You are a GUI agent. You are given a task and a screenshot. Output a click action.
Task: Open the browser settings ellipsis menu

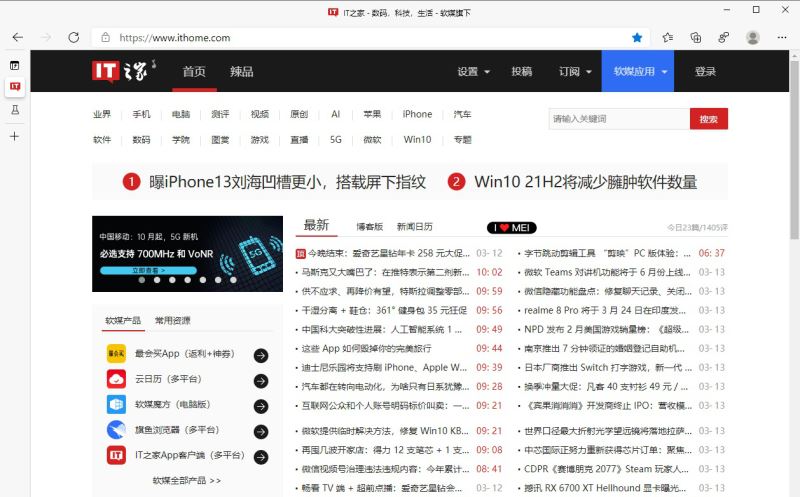(x=782, y=37)
